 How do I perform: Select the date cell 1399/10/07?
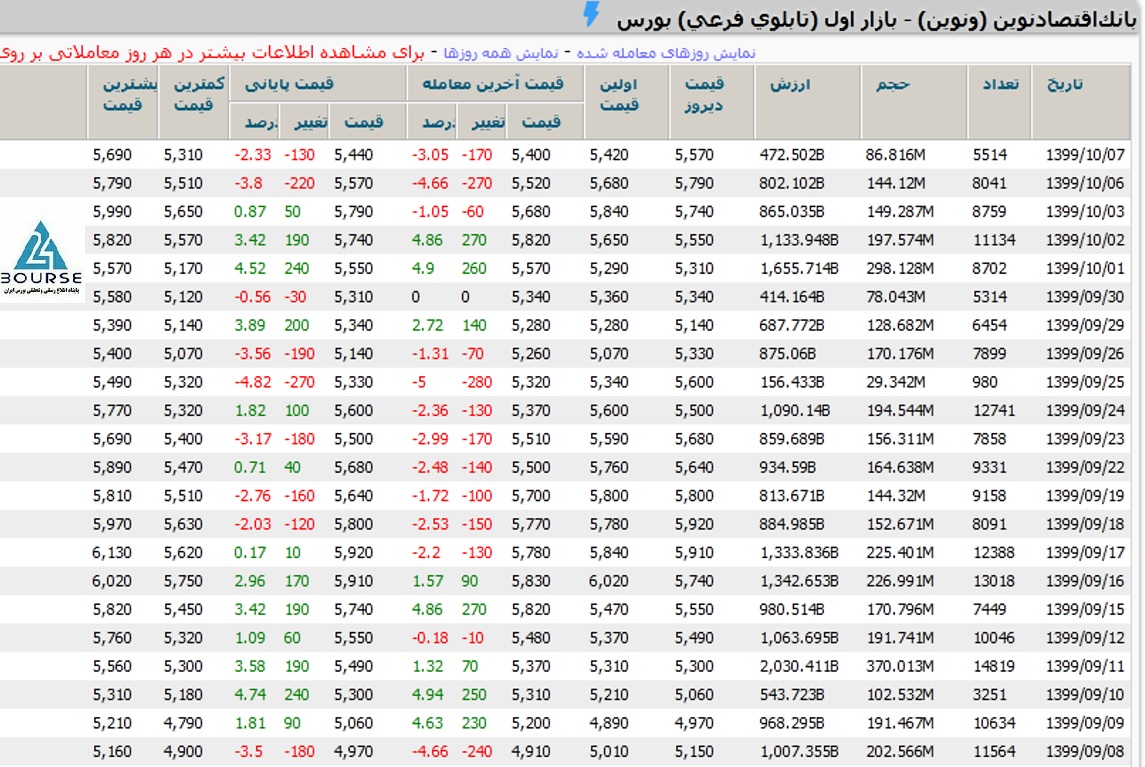1085,155
